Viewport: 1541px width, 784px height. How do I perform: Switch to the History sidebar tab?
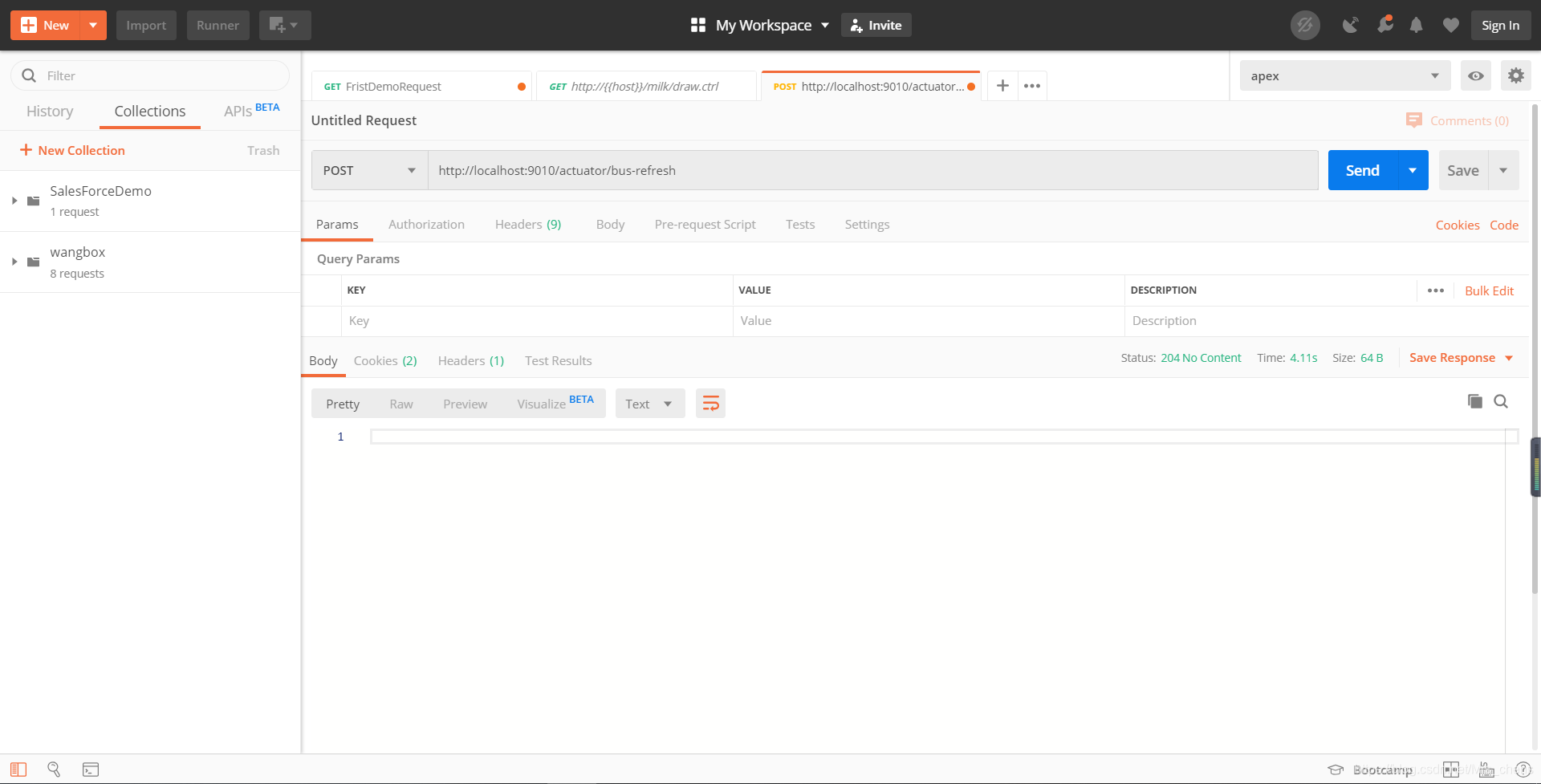pyautogui.click(x=50, y=112)
